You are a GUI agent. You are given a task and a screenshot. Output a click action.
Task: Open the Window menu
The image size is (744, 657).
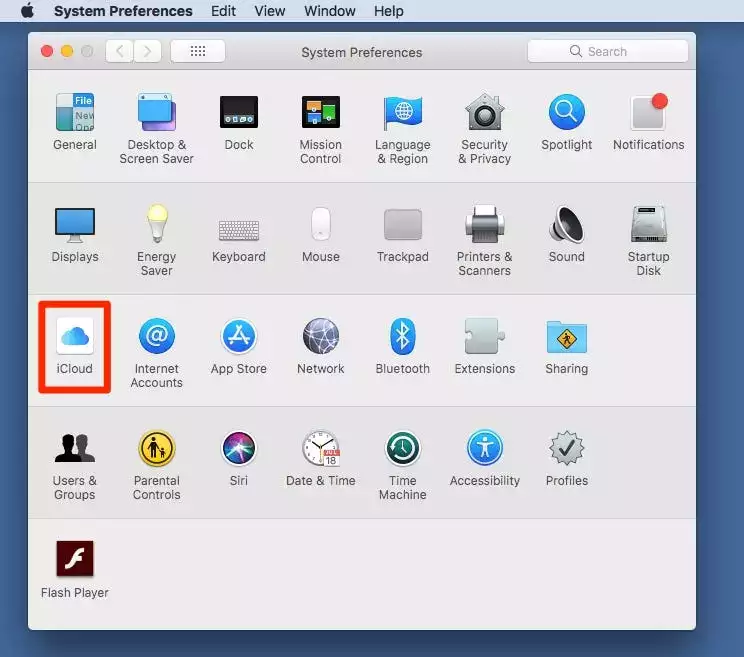click(x=329, y=11)
